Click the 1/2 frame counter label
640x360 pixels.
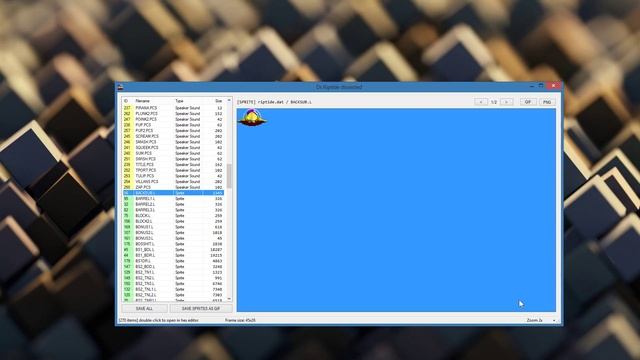pos(494,102)
